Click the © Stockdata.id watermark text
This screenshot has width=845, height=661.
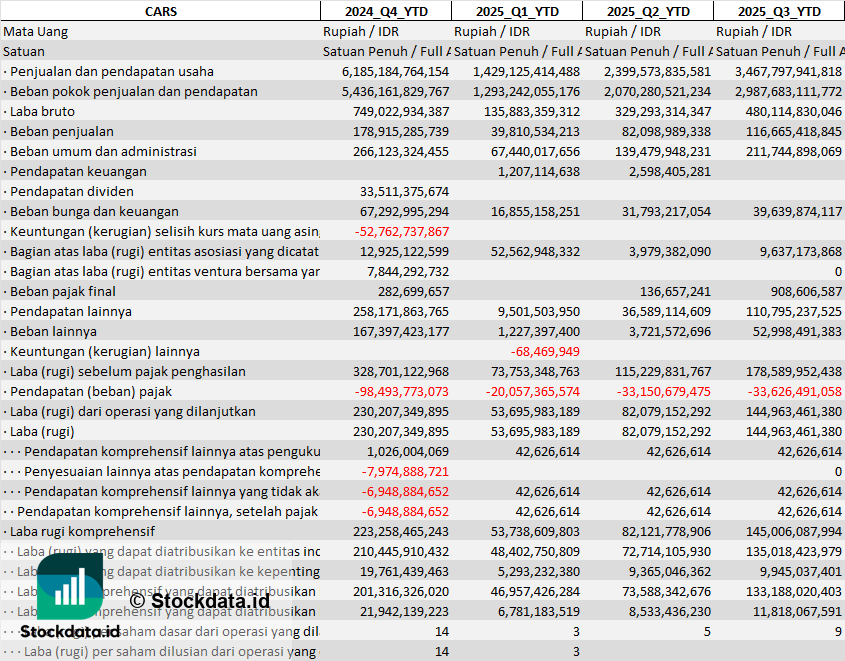click(x=199, y=600)
